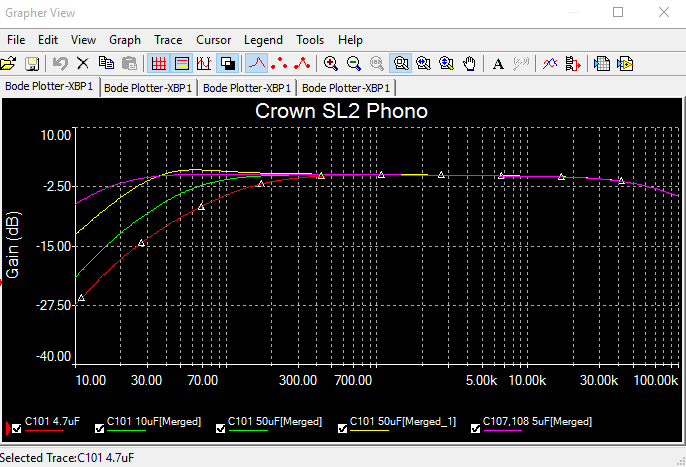Toggle the black background button
Viewport: 686px width, 467px height.
tap(228, 63)
